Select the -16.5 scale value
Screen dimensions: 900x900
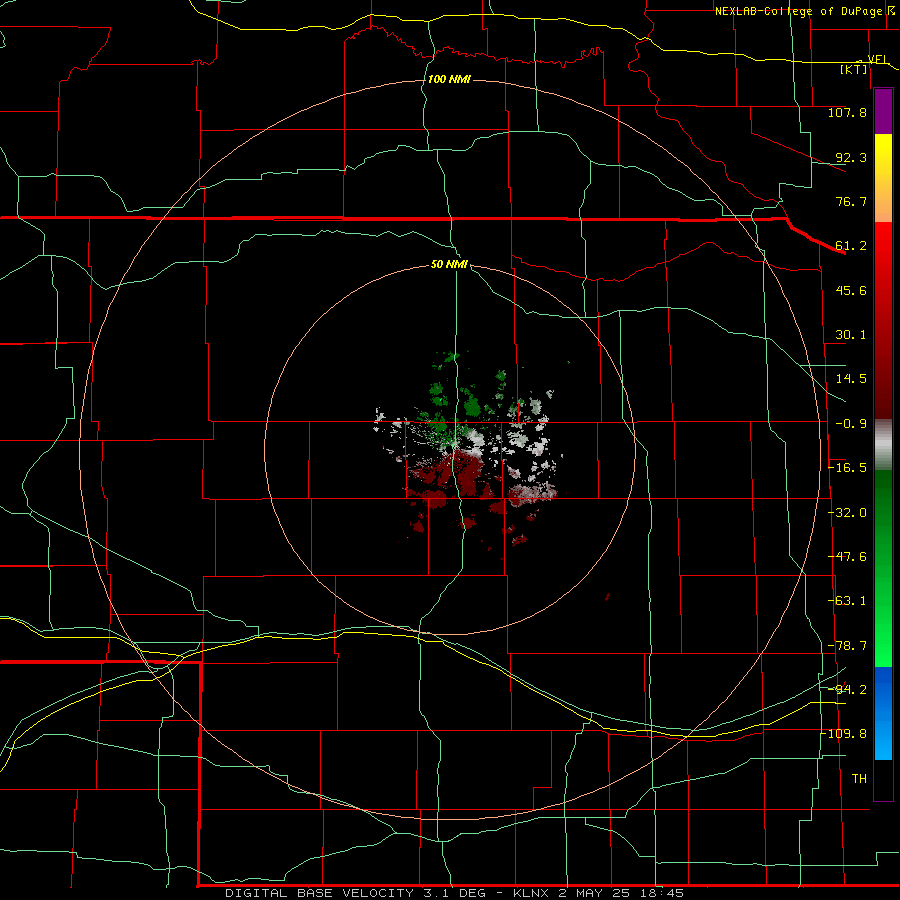coord(847,468)
